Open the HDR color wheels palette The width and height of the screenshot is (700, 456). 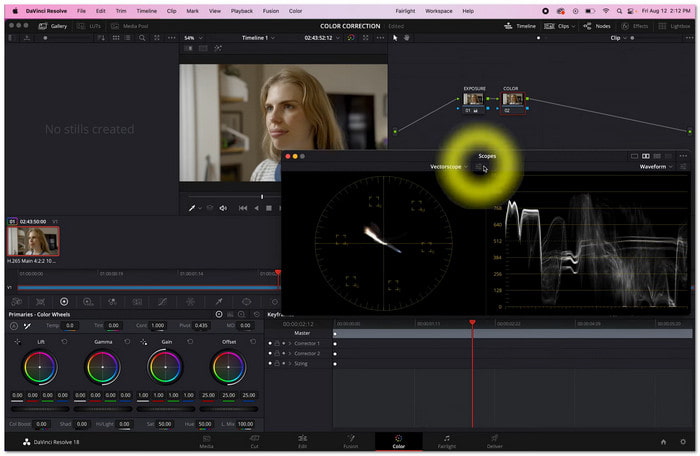88,302
